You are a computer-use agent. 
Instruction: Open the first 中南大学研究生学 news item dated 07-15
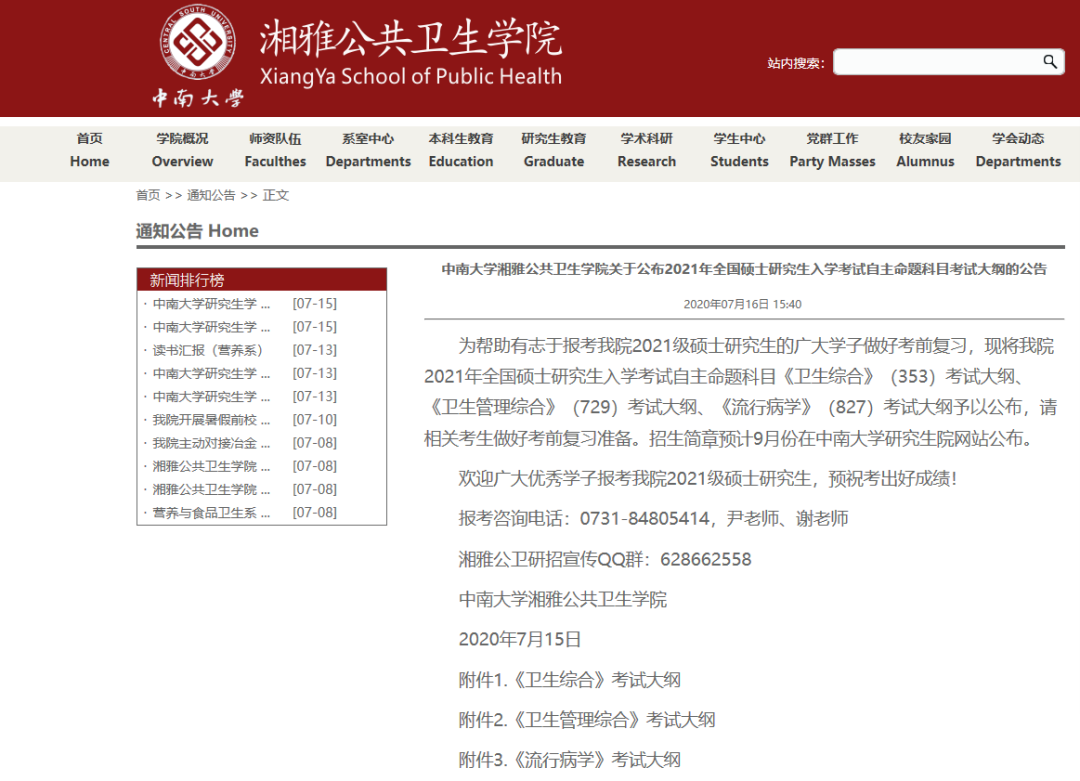pyautogui.click(x=211, y=304)
